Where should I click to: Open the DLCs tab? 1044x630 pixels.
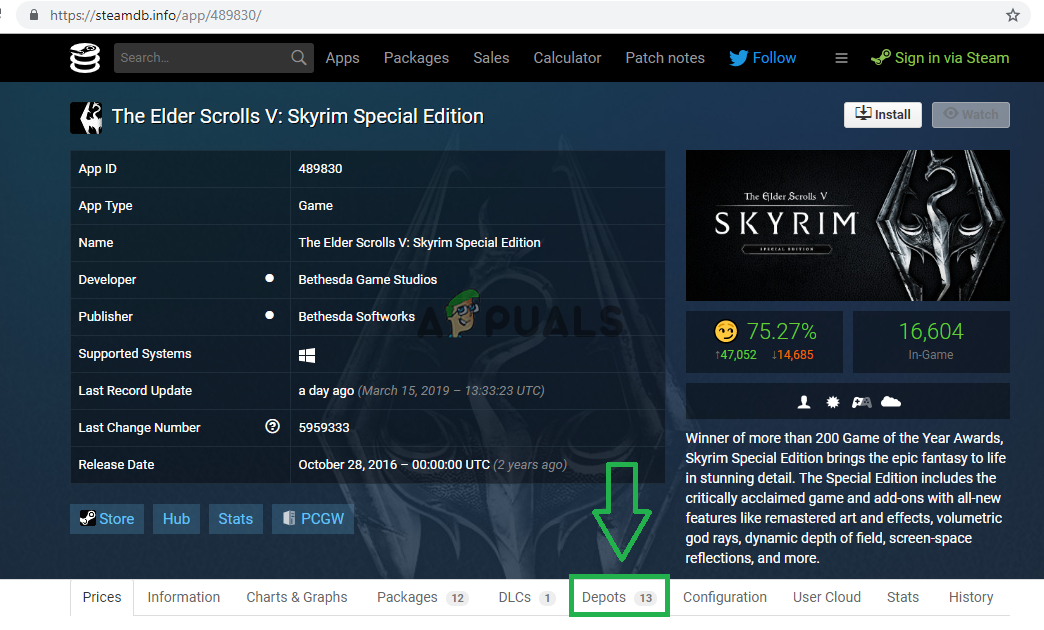(x=527, y=597)
